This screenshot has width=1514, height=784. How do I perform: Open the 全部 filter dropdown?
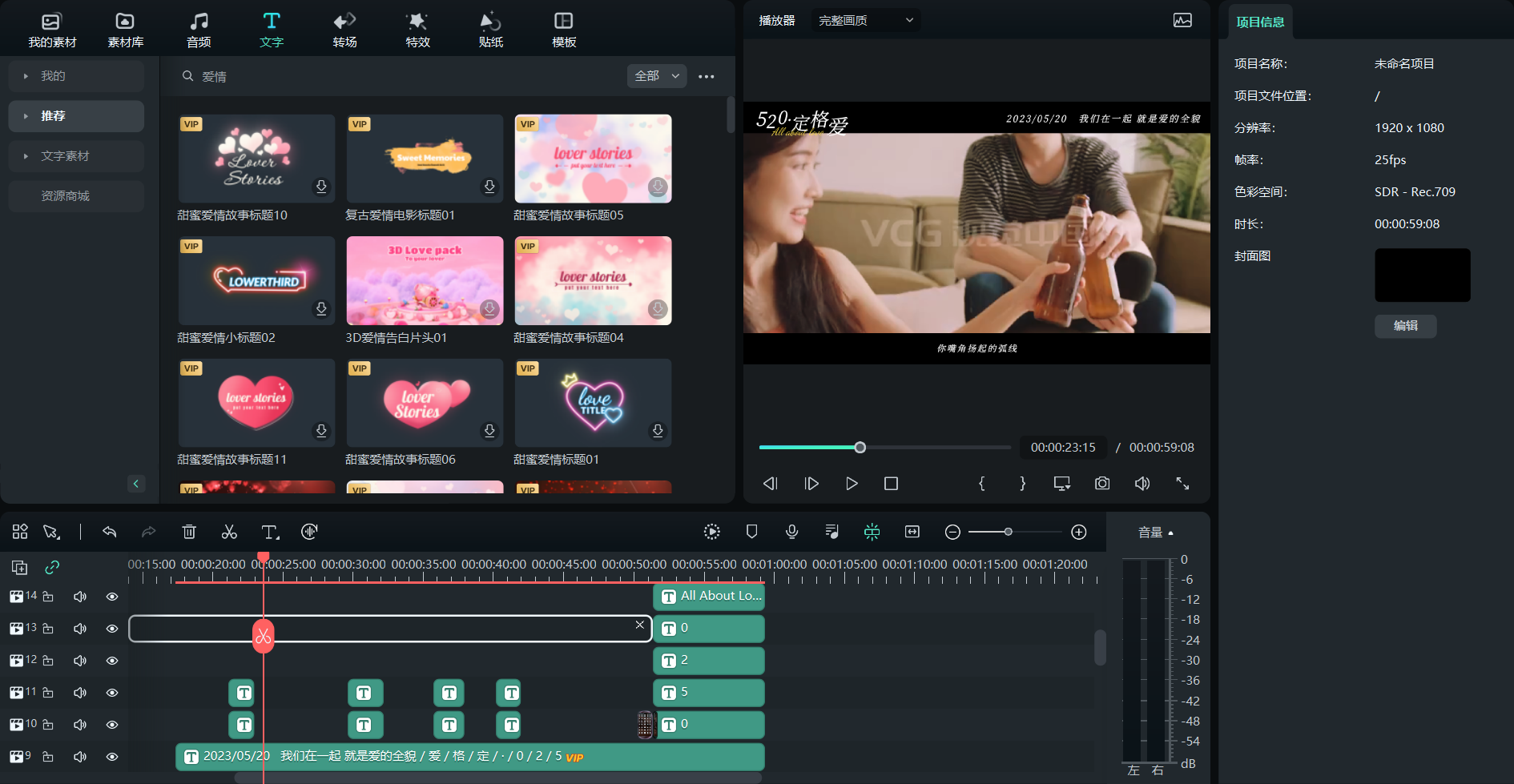(657, 76)
